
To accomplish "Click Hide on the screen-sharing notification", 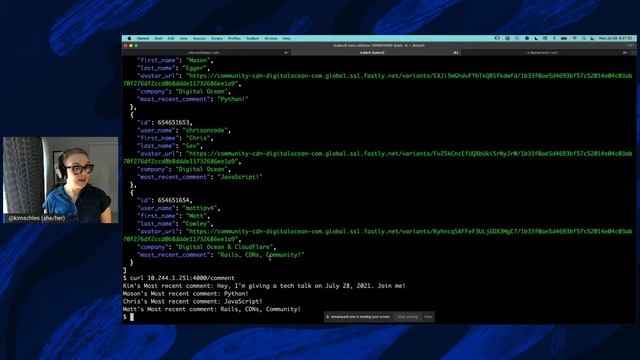I will tap(428, 317).
